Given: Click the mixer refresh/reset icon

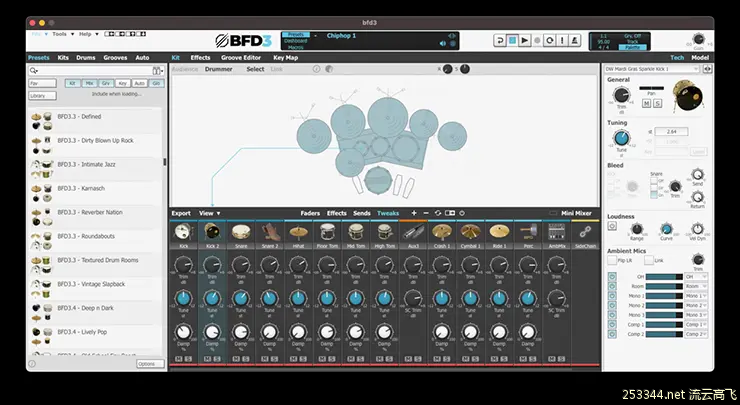Looking at the screenshot, I should coord(437,213).
